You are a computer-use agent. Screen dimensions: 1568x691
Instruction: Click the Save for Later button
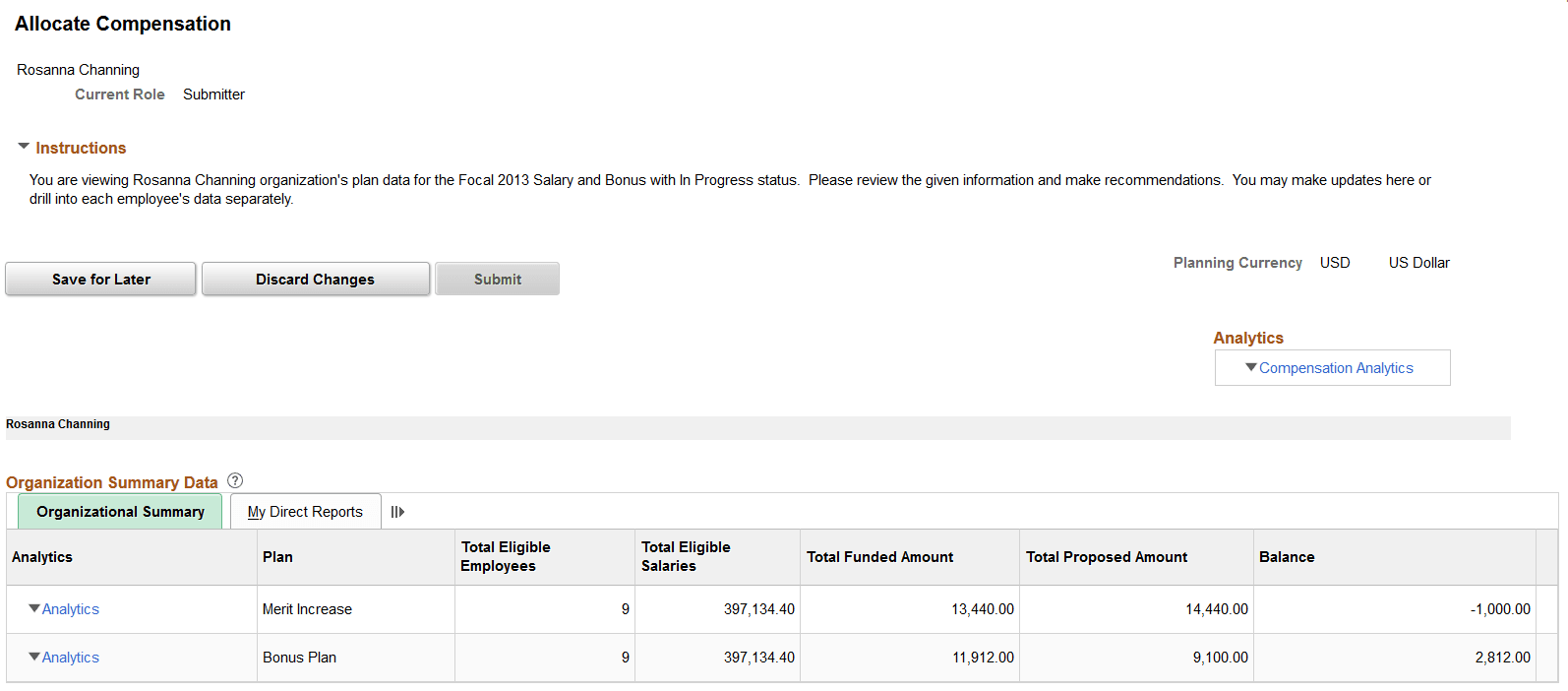click(x=99, y=279)
